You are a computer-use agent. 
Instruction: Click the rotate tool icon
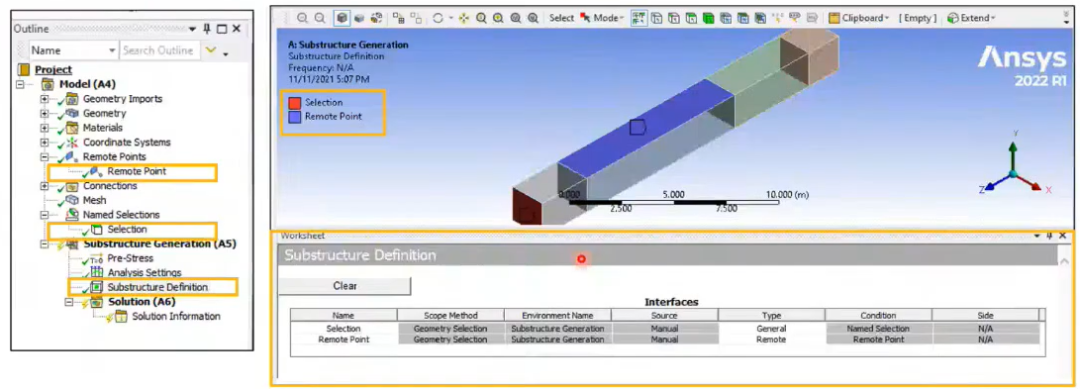tap(437, 18)
